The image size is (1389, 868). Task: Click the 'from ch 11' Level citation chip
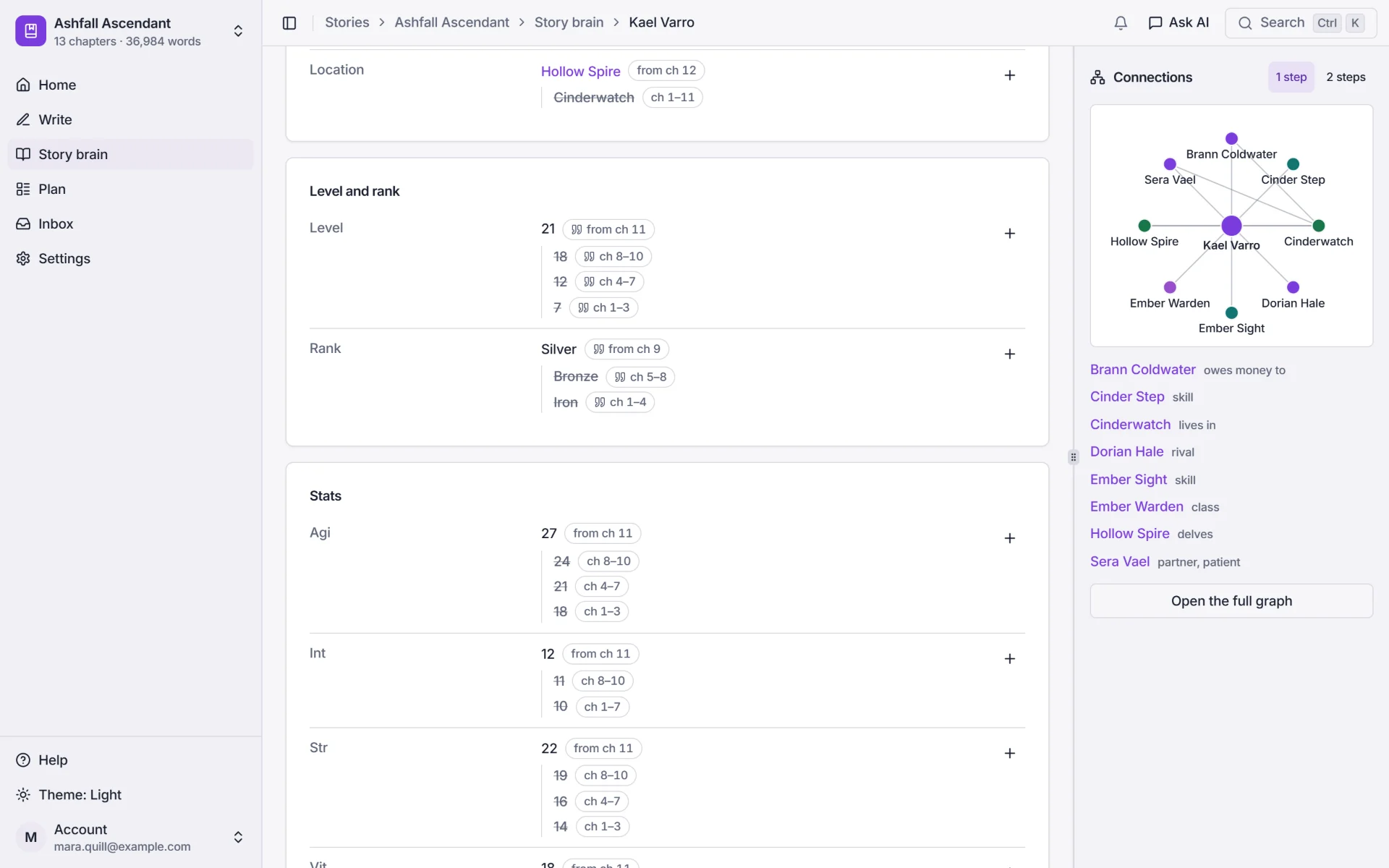[x=608, y=229]
